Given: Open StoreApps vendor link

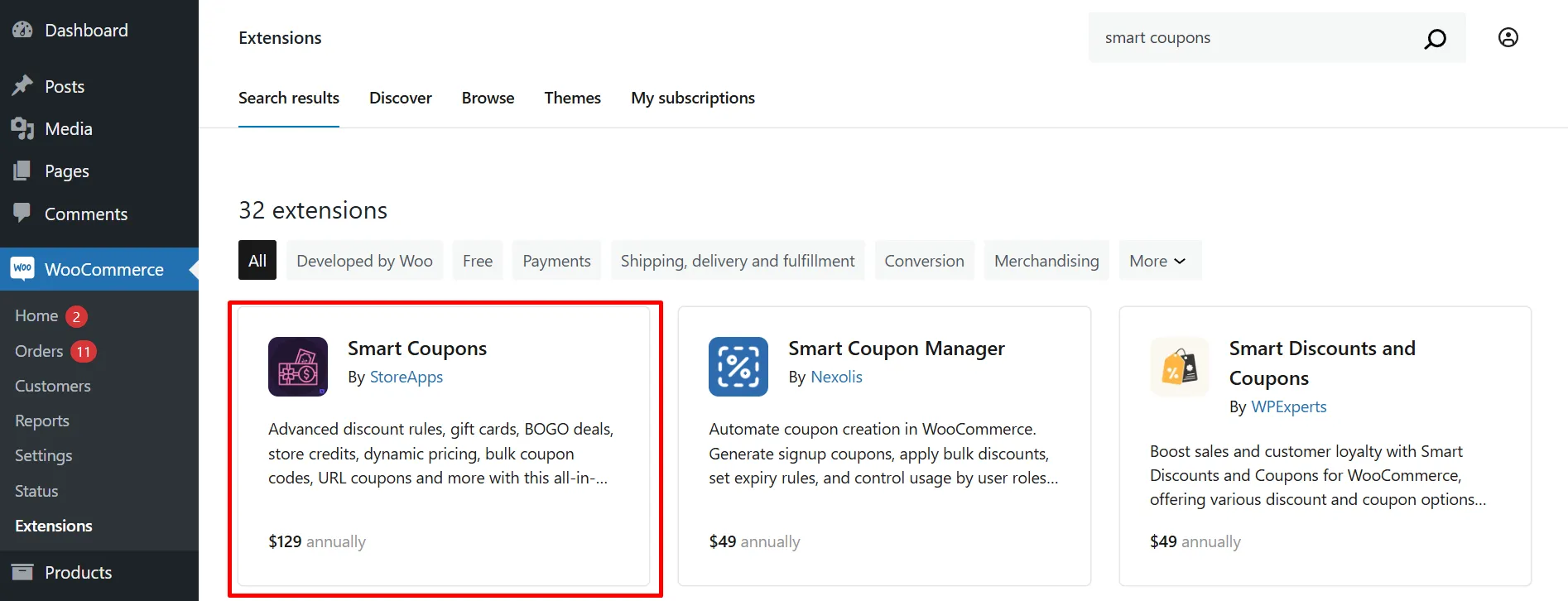Looking at the screenshot, I should (x=406, y=377).
